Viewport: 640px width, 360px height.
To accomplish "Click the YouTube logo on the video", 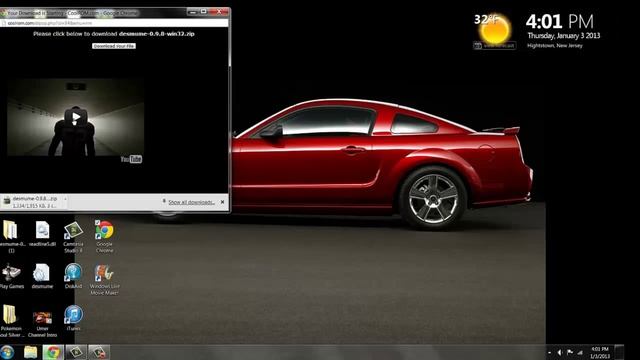I will pos(131,159).
